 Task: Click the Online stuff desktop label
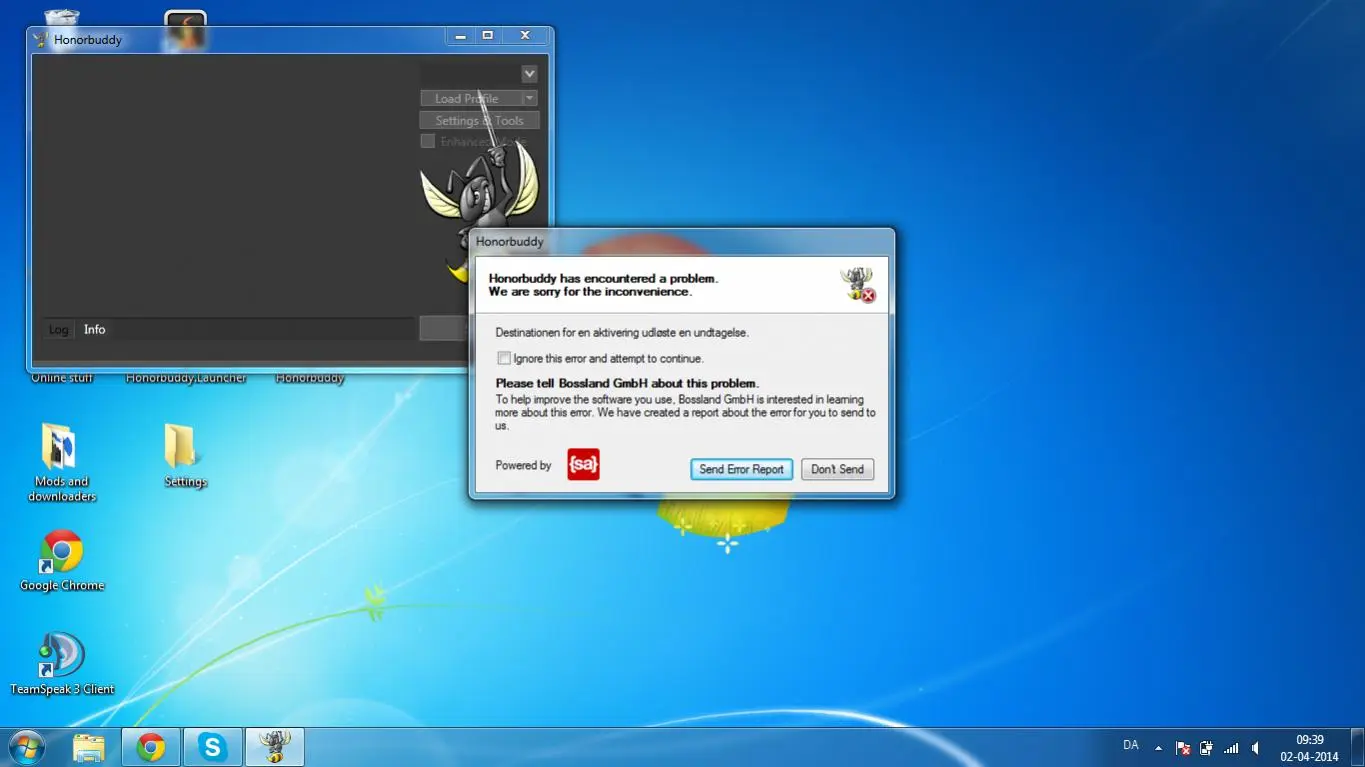(62, 378)
